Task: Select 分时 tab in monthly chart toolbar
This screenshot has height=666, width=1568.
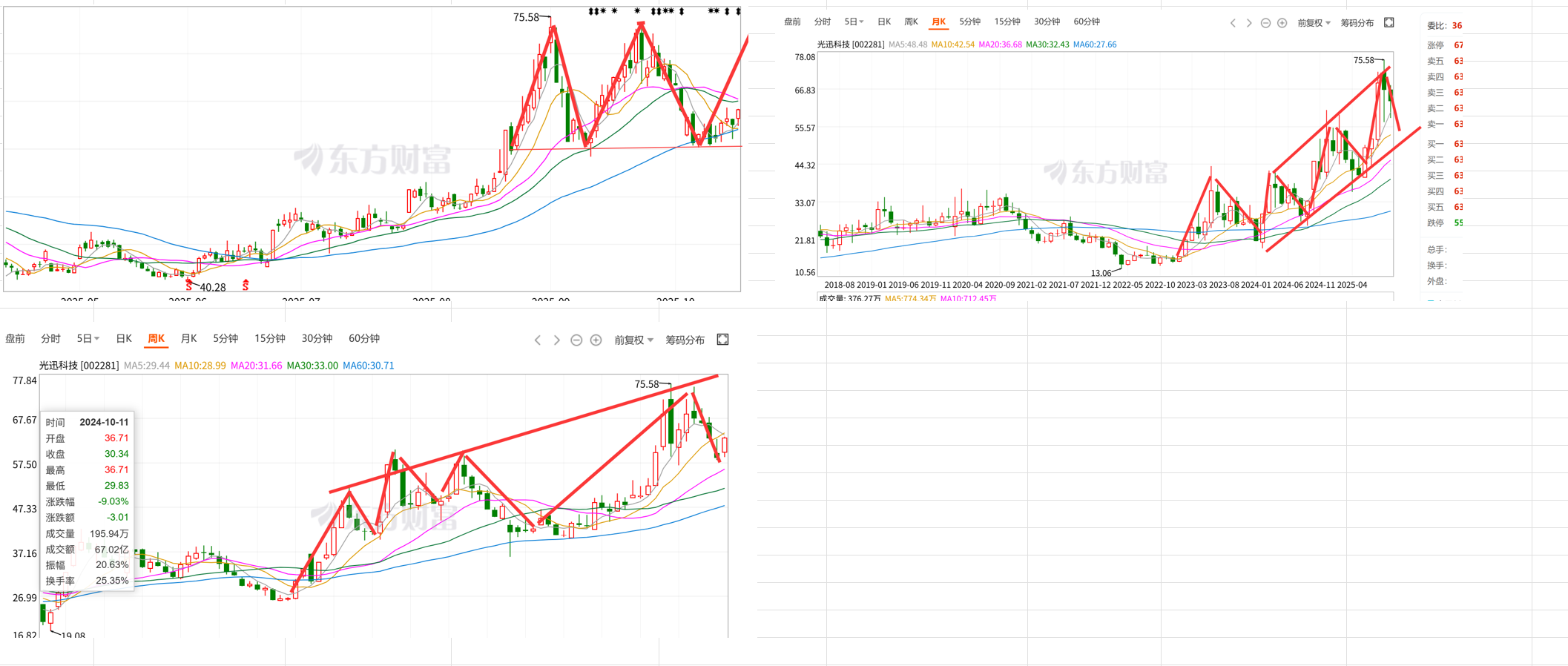Action: coord(822,22)
